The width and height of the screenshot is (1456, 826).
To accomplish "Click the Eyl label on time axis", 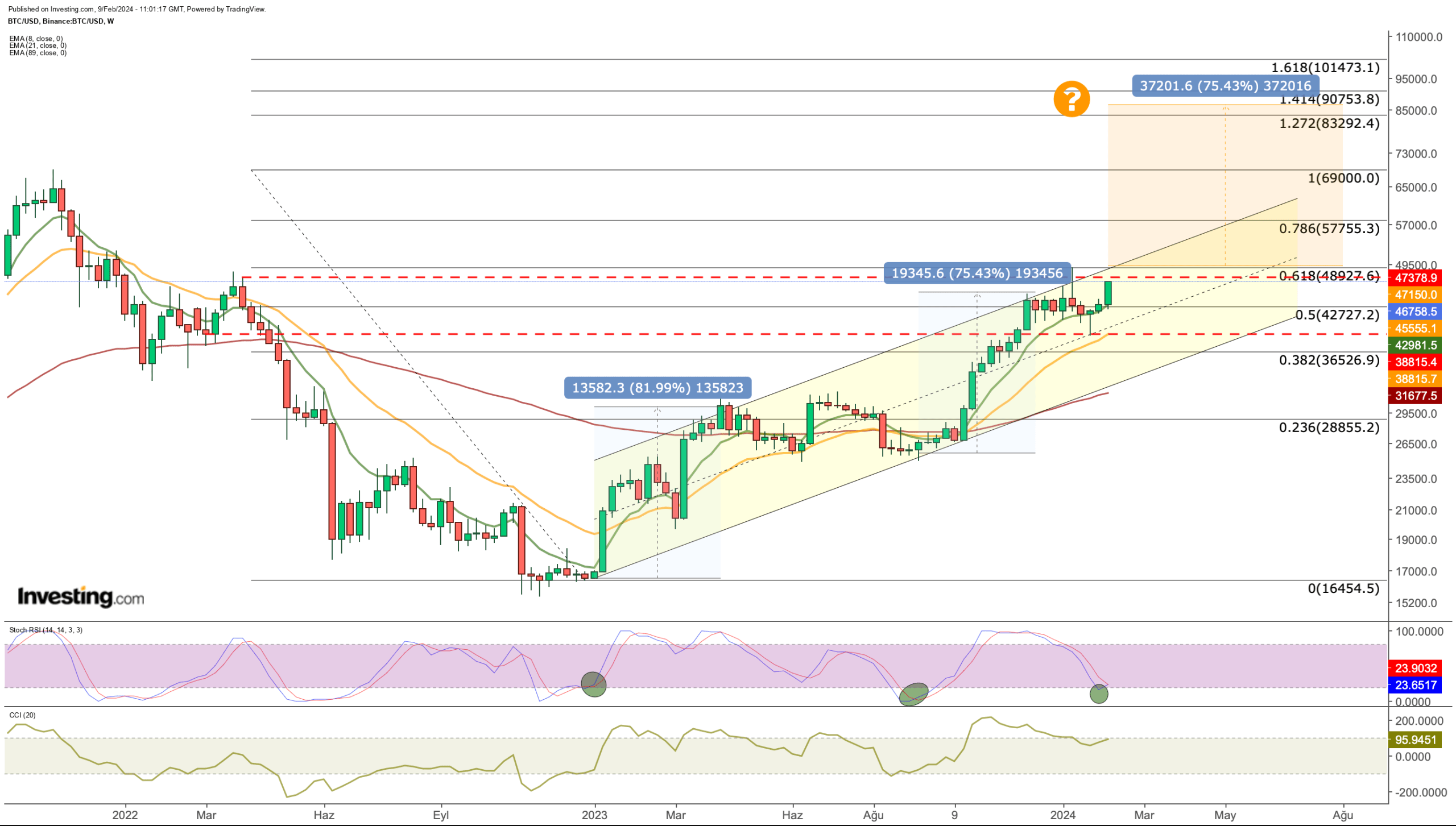I will click(441, 815).
